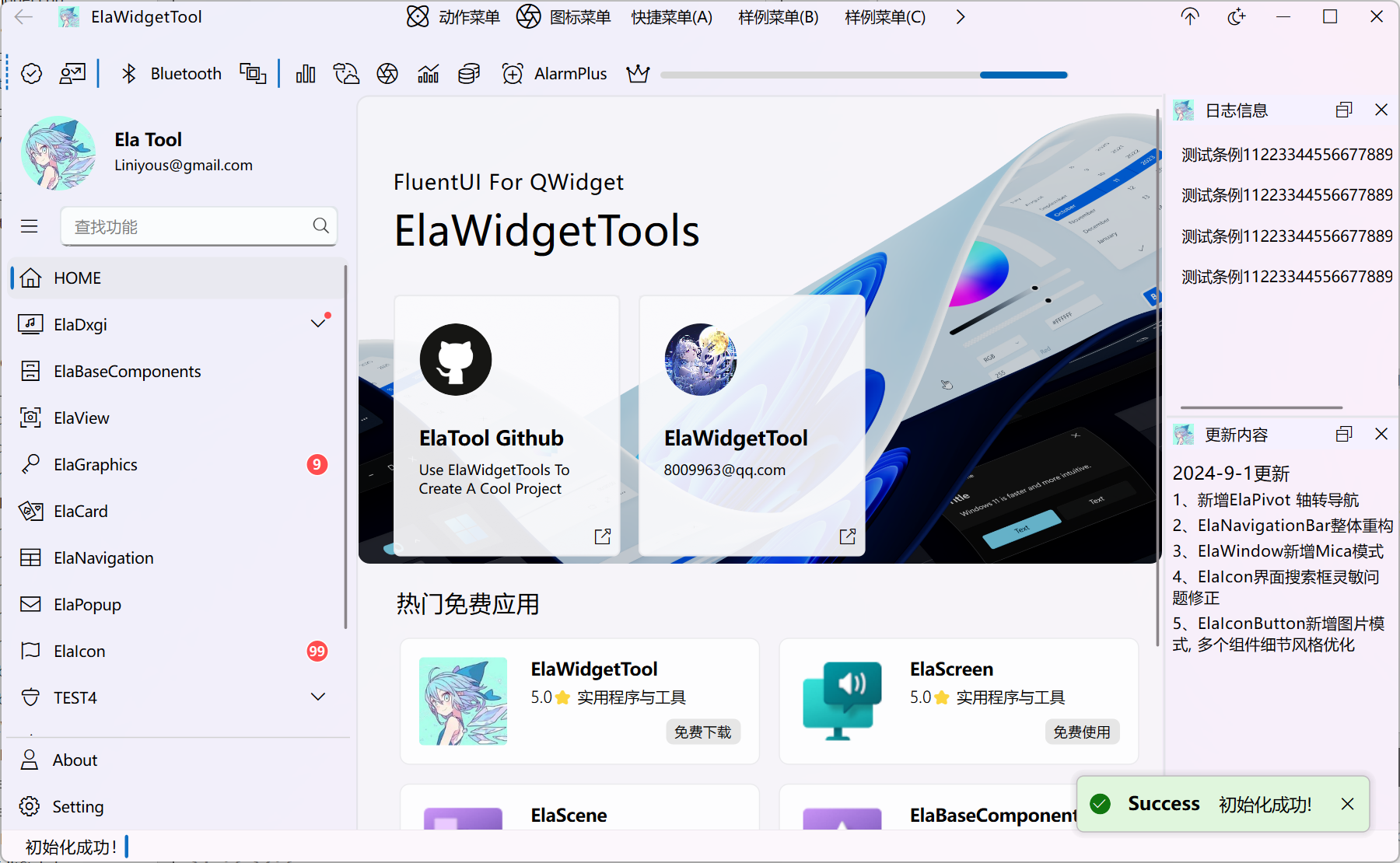
Task: Click the 查找功能 search field
Action: click(x=199, y=226)
